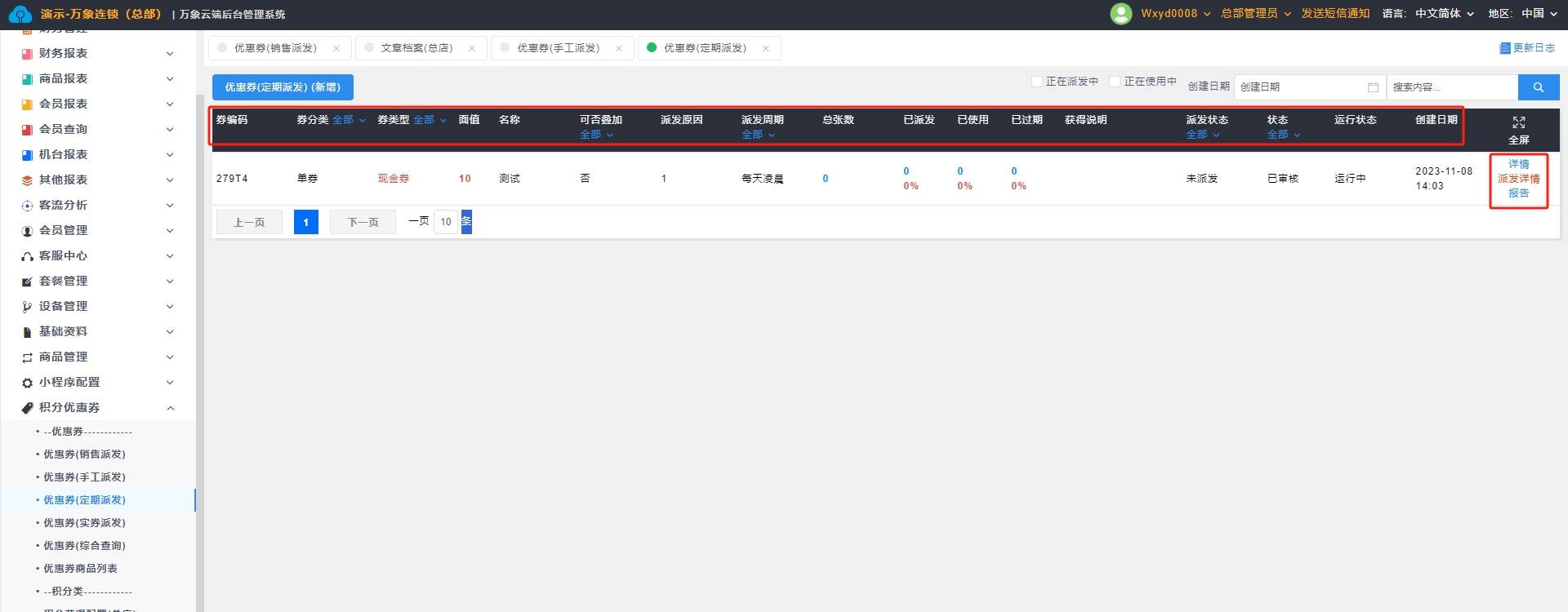Click the 会员报表 sidebar icon
The image size is (1568, 612).
pyautogui.click(x=27, y=104)
